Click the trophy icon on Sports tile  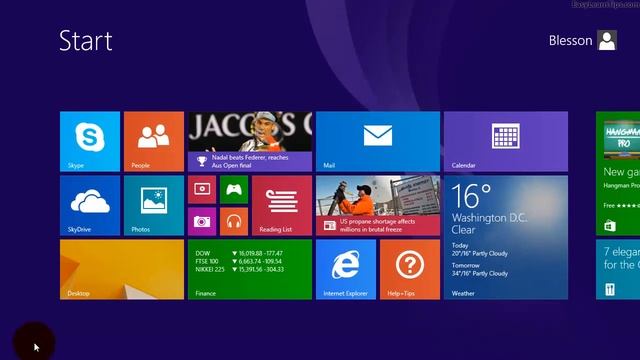click(x=202, y=161)
